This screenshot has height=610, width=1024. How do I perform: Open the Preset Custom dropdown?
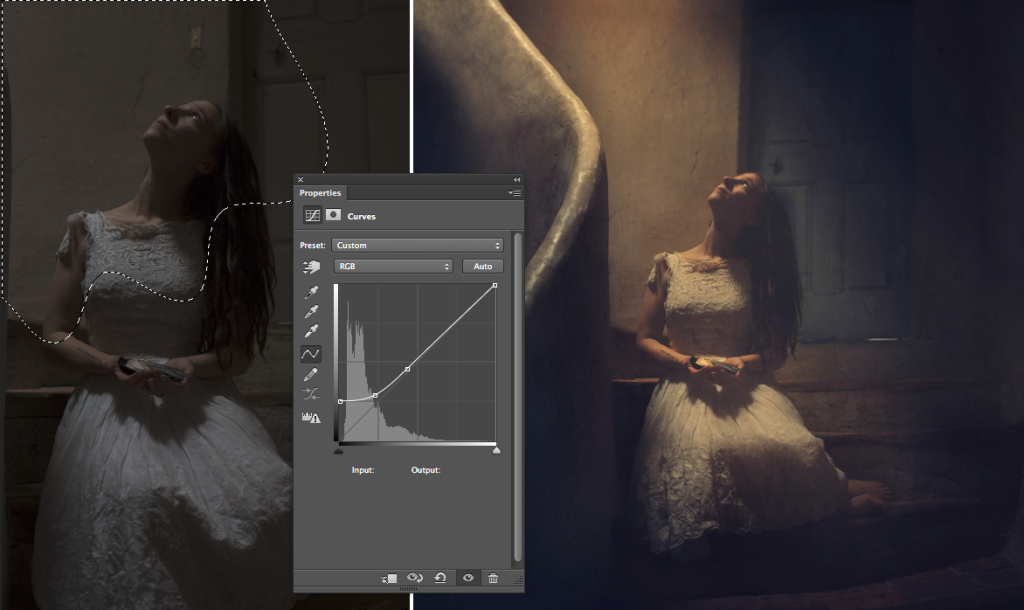pyautogui.click(x=417, y=245)
